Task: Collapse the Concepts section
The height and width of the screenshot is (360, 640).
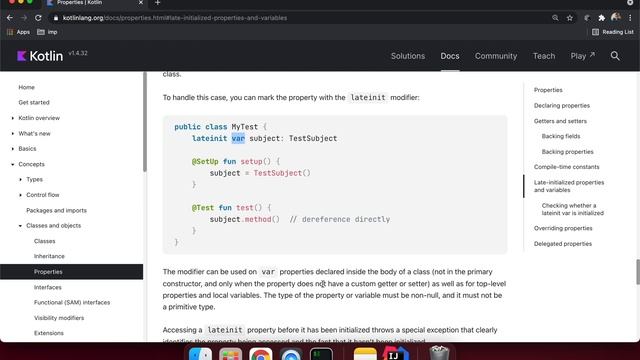Action: (x=13, y=164)
